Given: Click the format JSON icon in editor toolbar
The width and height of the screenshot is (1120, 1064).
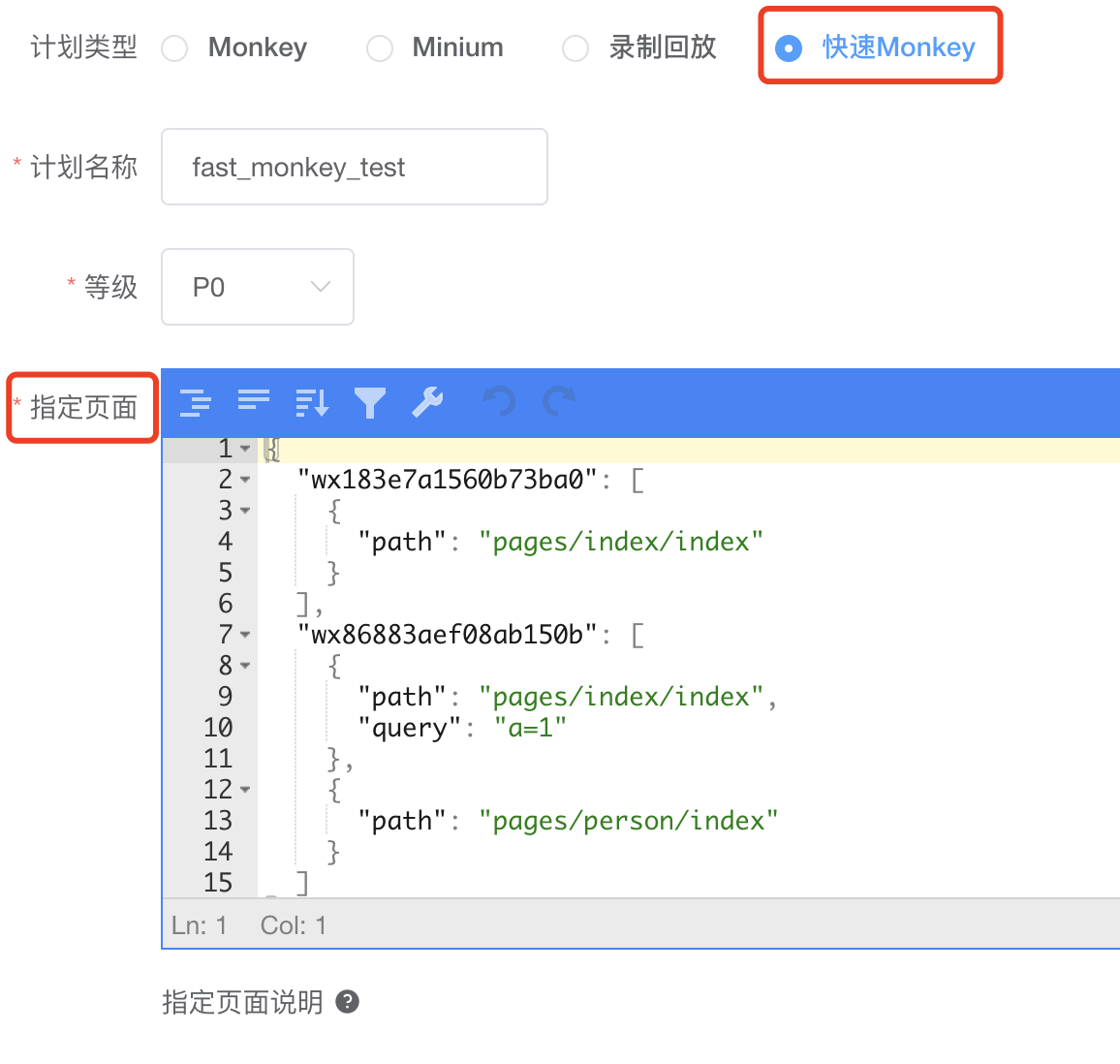Looking at the screenshot, I should coord(195,402).
